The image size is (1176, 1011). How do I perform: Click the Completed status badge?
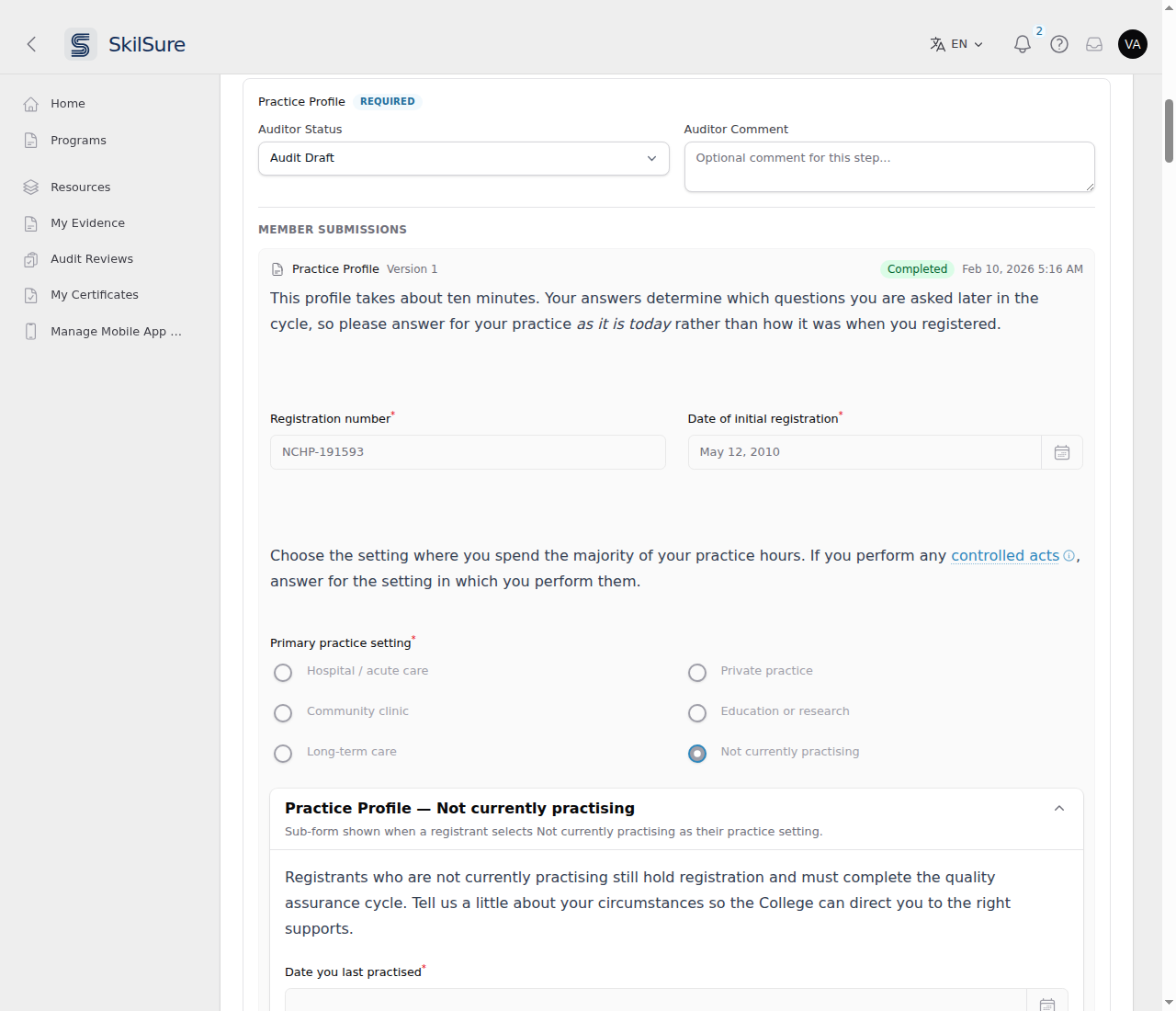[917, 269]
